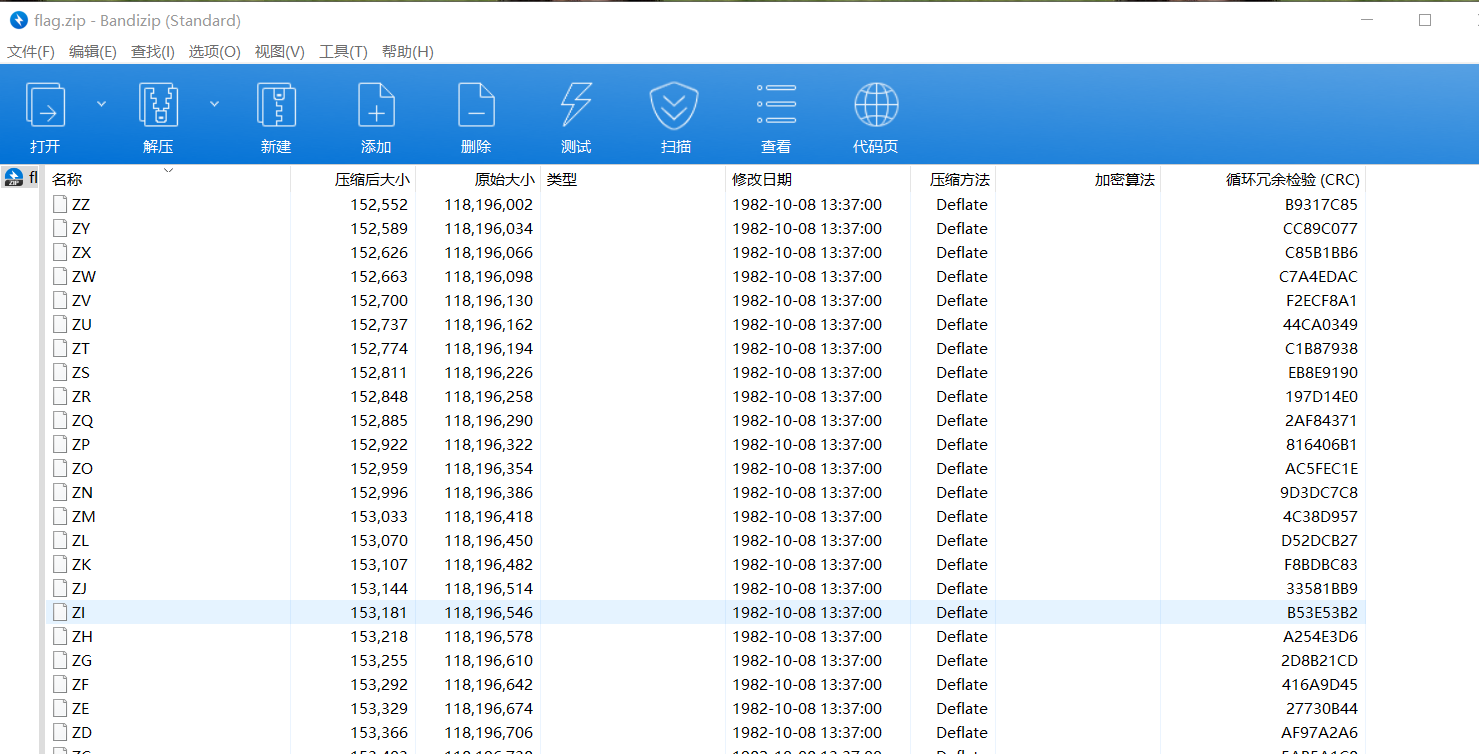1479x754 pixels.
Task: Select the file name ZF
Action: click(80, 685)
